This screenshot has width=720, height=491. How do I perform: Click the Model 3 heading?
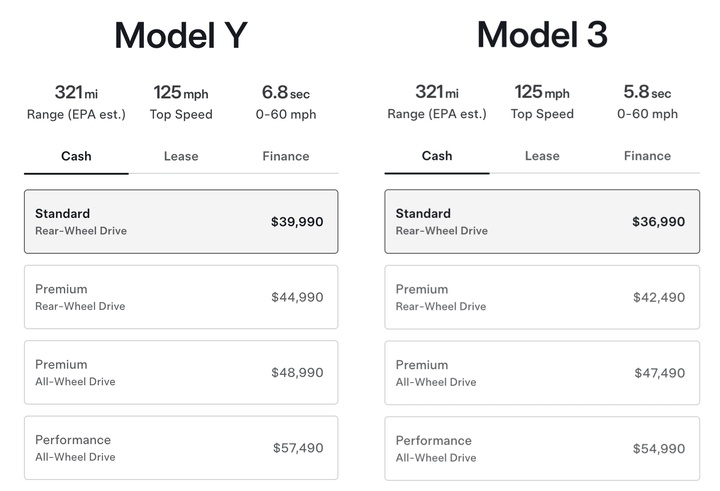pyautogui.click(x=542, y=36)
